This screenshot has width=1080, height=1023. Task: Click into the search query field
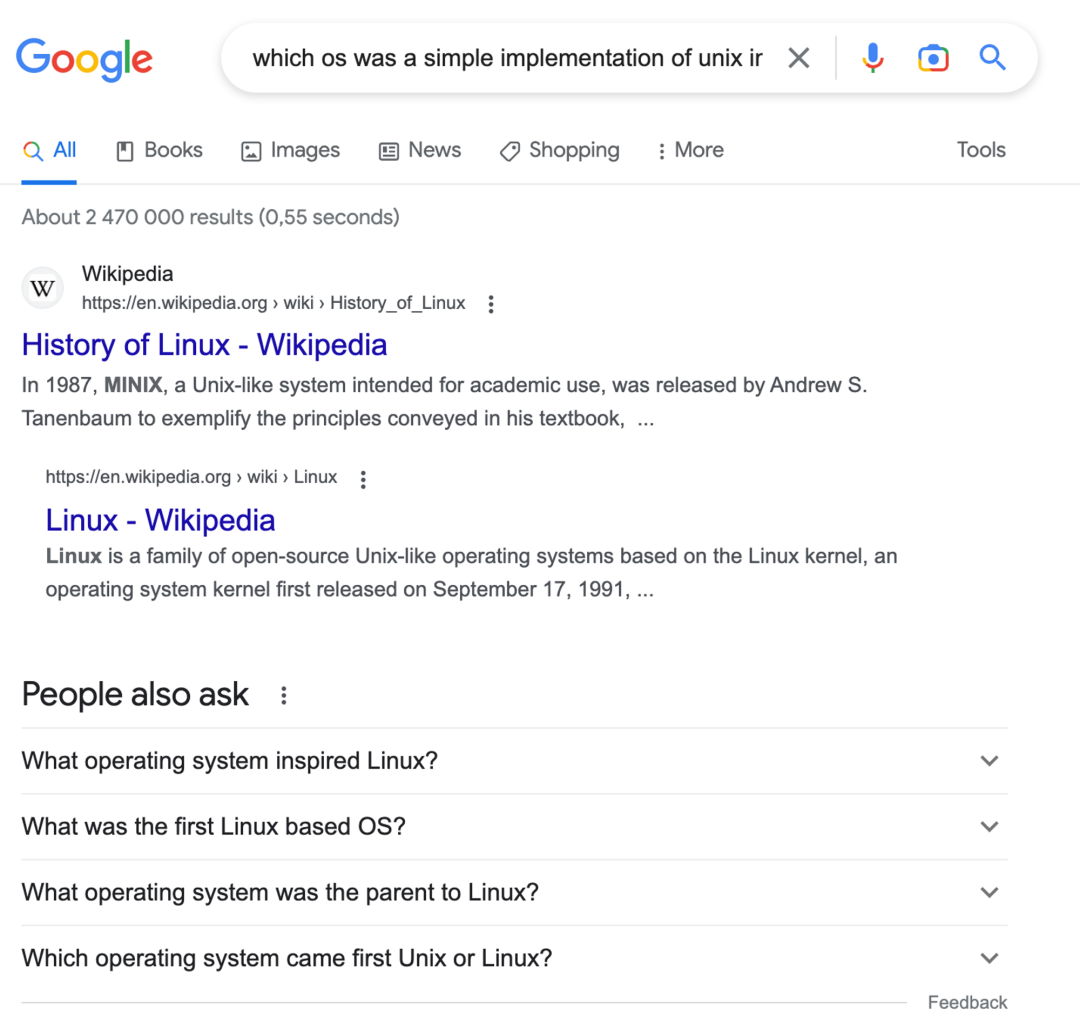[x=508, y=58]
